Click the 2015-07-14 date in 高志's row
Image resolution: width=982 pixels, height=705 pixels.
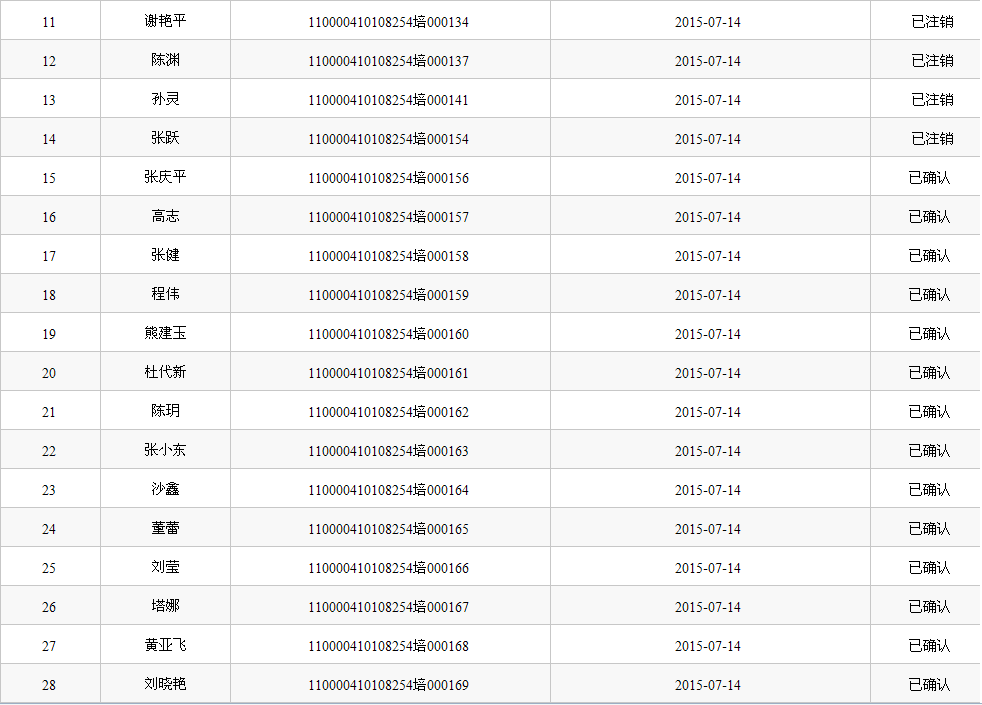tap(707, 217)
